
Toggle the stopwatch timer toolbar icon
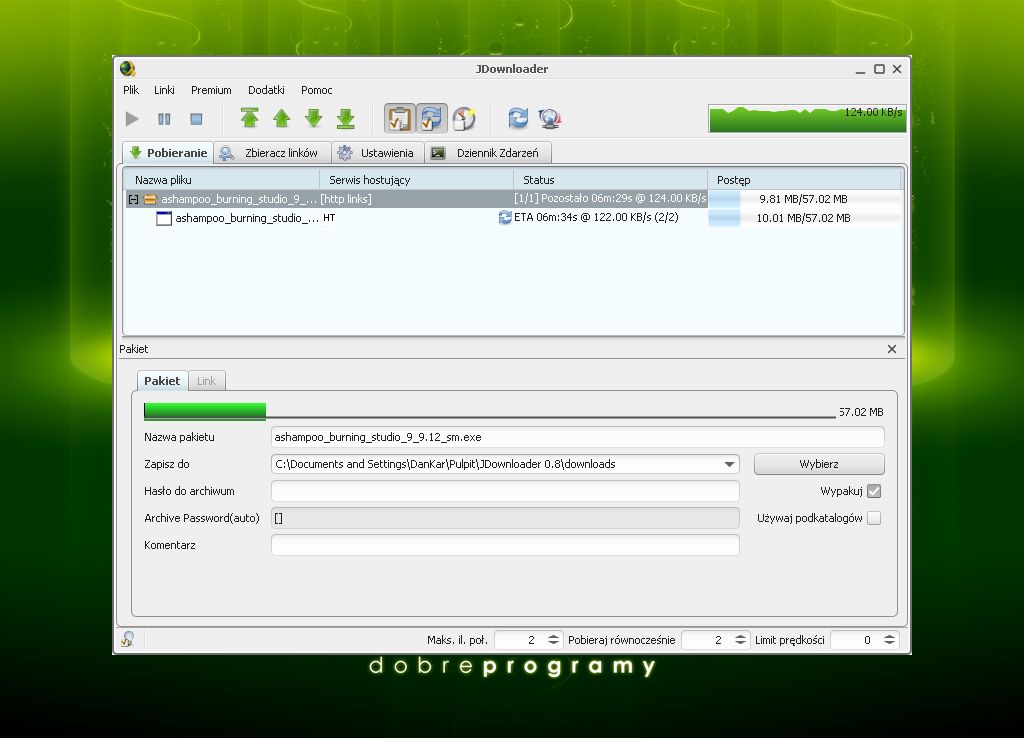464,118
